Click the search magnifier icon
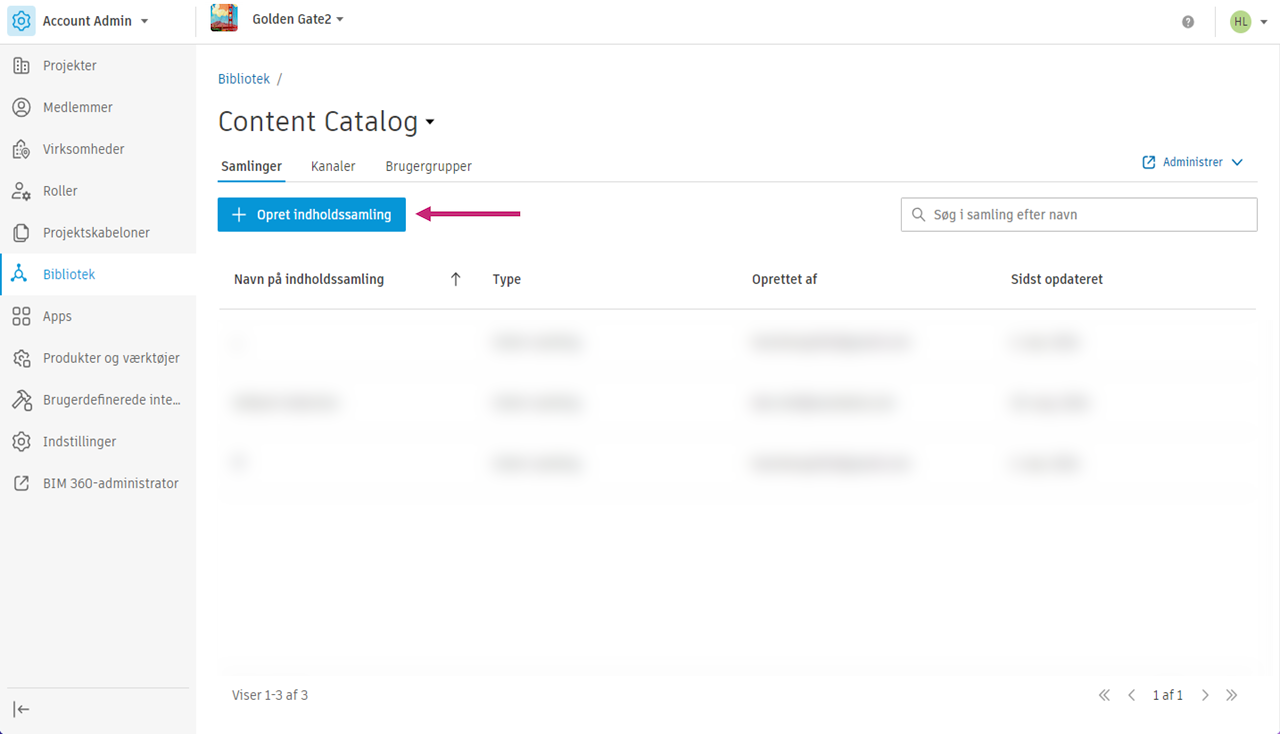1280x734 pixels. [x=918, y=215]
